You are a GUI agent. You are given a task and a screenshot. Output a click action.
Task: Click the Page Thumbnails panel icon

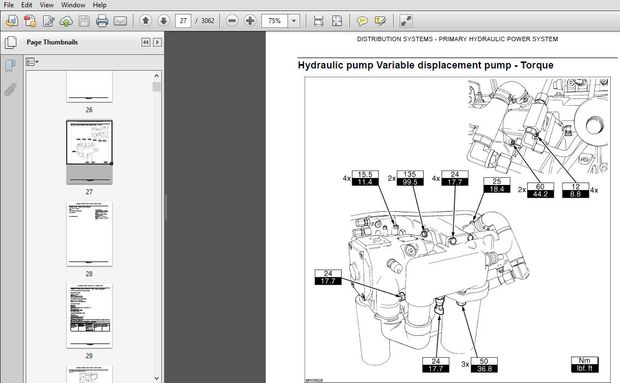tap(11, 42)
